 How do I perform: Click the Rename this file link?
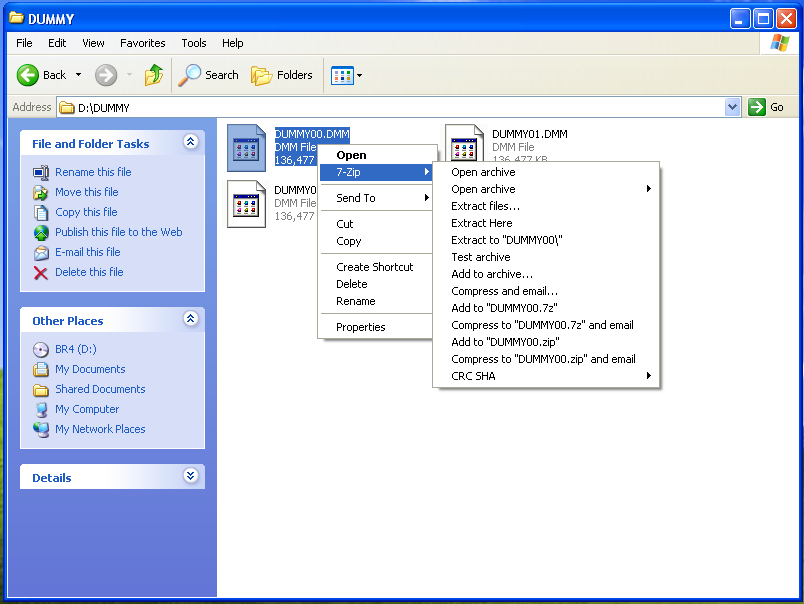tap(93, 172)
